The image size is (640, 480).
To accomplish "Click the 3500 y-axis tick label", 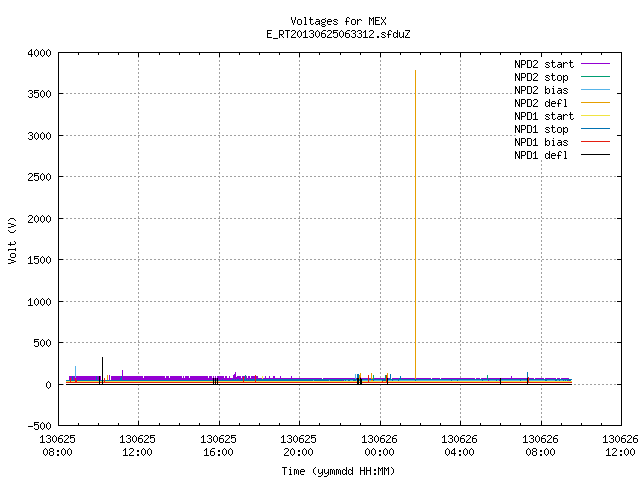I will 40,94.
